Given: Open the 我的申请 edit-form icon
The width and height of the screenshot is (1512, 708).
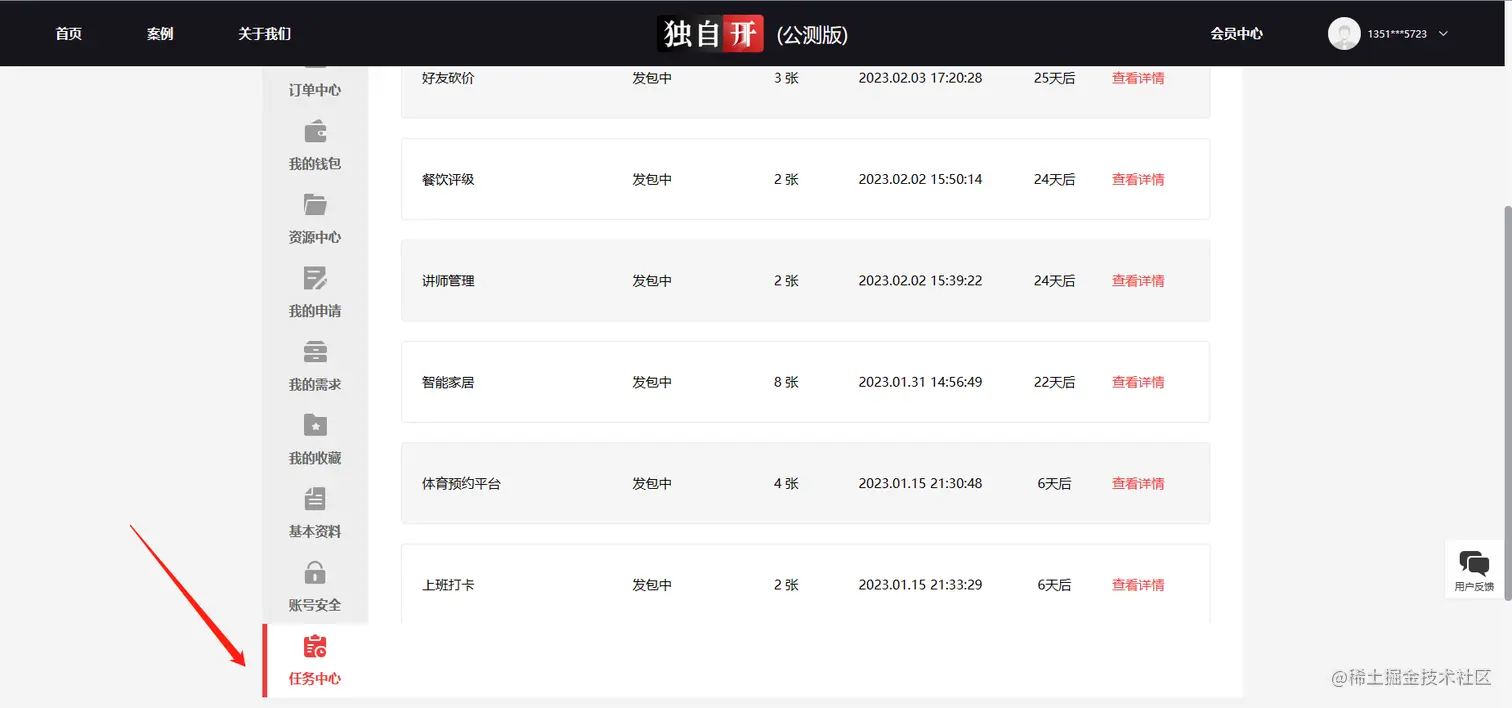Looking at the screenshot, I should click(x=315, y=279).
